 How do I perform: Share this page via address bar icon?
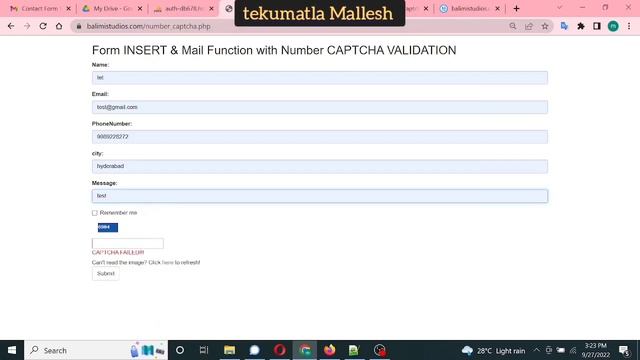pos(529,26)
